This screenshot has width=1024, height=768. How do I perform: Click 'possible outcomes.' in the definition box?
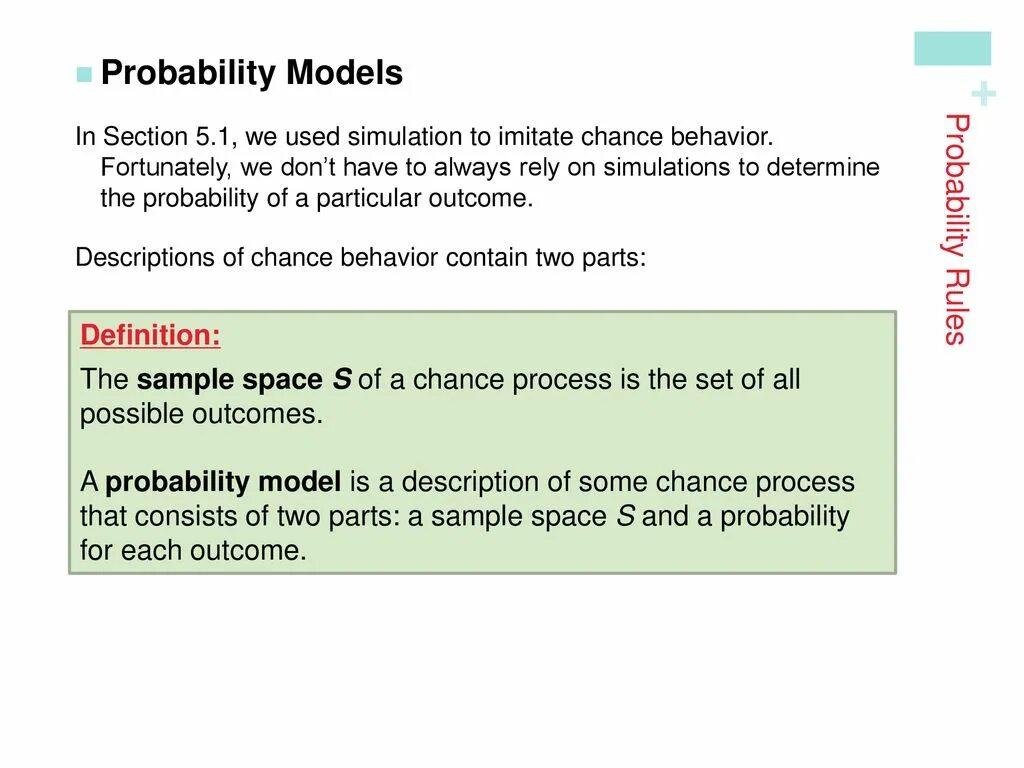click(x=202, y=415)
